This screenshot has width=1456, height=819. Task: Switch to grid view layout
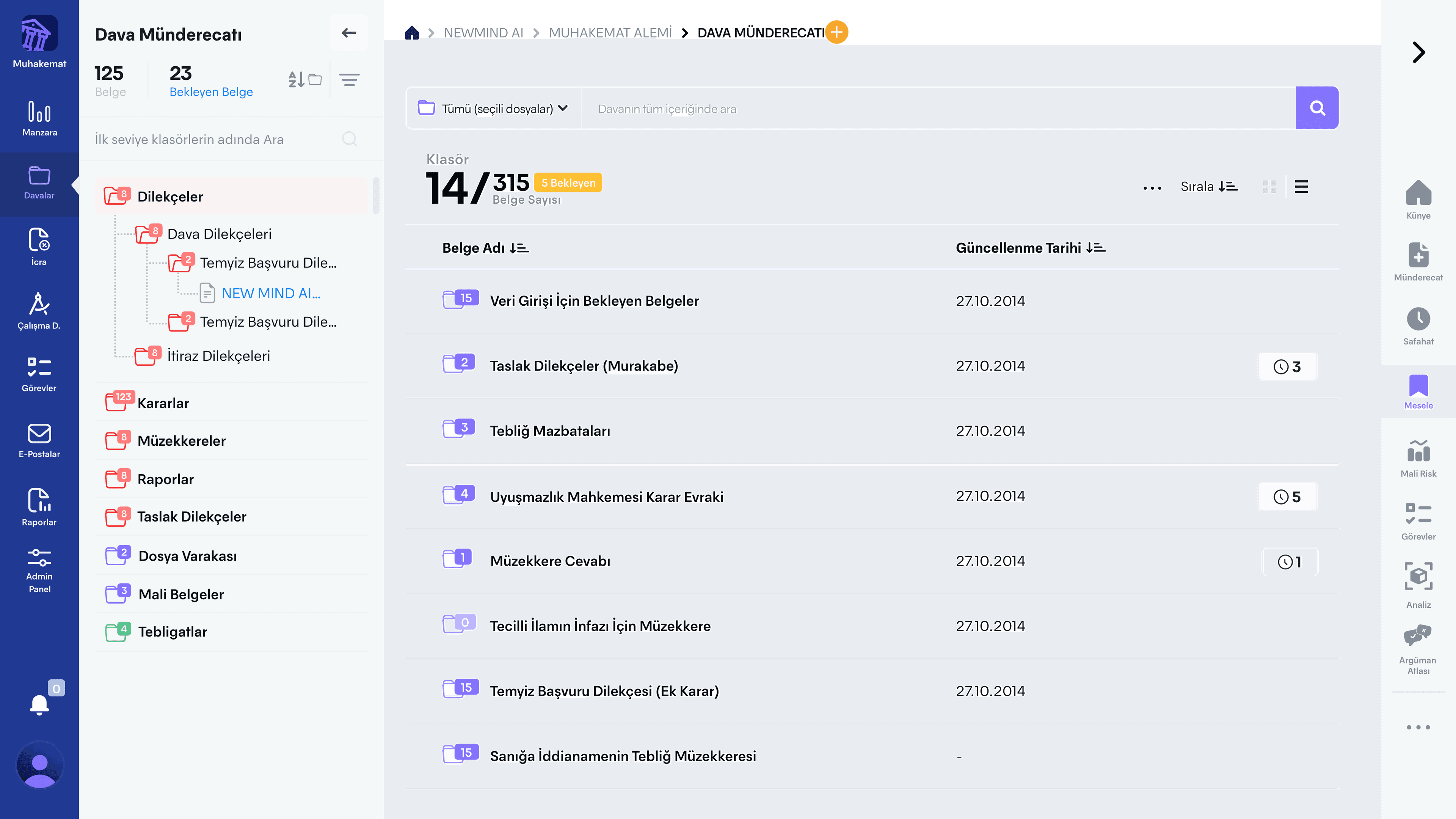[x=1269, y=187]
